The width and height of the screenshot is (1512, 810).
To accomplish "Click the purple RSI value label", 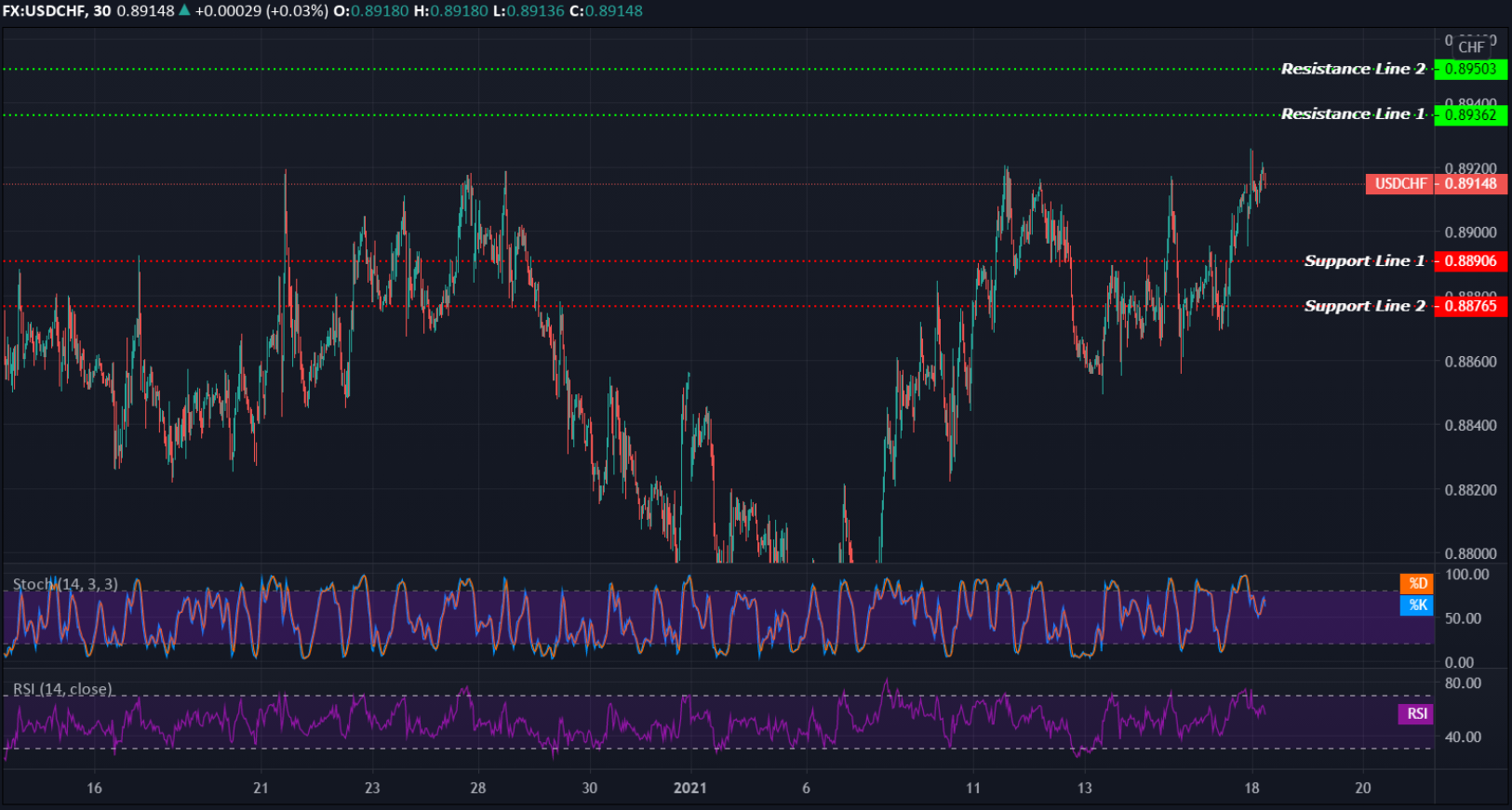I will point(1416,713).
